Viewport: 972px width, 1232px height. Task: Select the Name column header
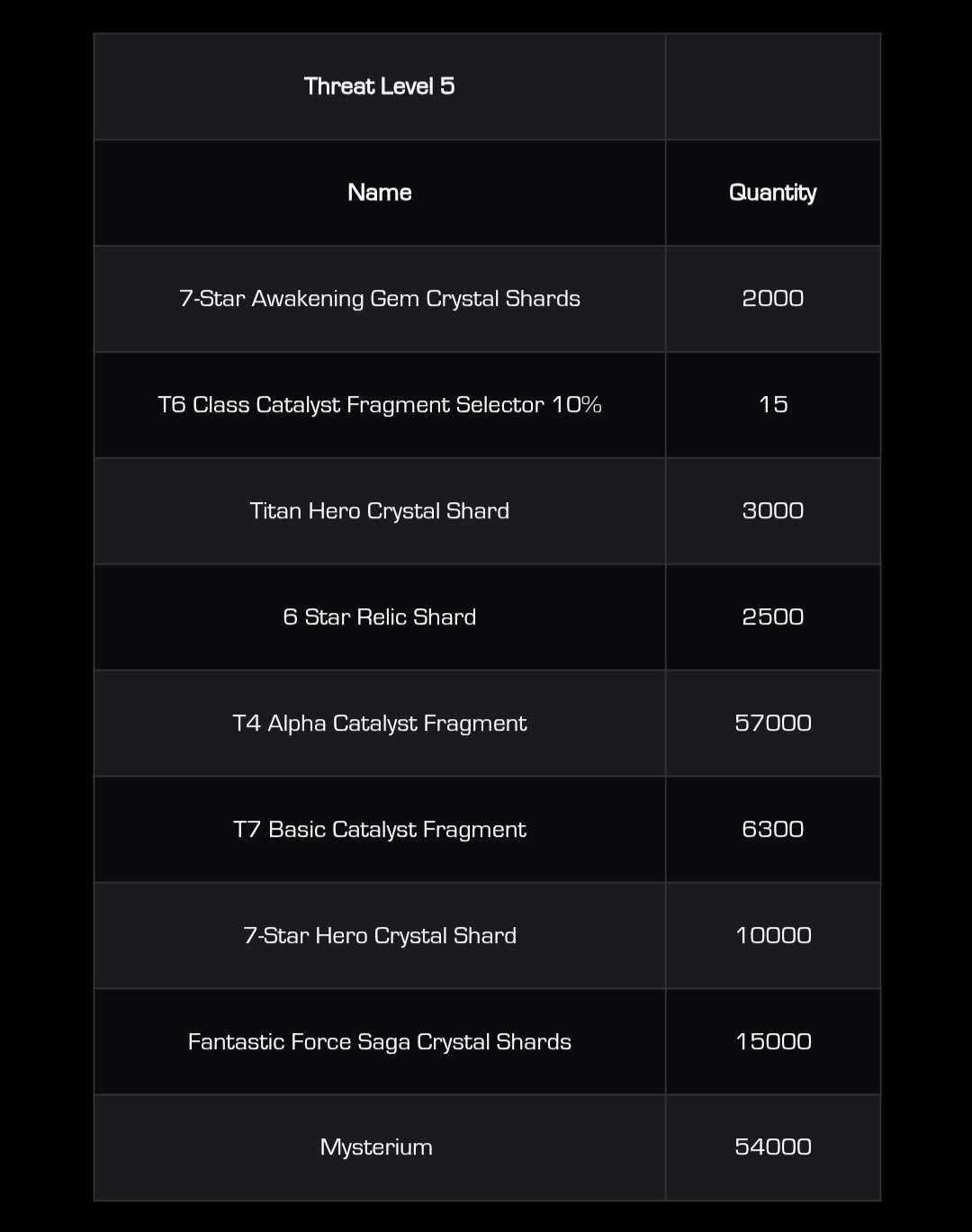[x=379, y=193]
